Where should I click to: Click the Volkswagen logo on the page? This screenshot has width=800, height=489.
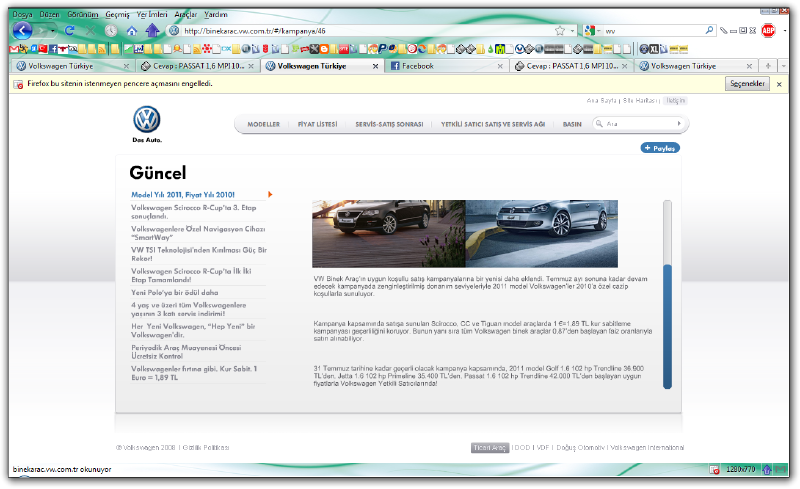click(x=147, y=119)
